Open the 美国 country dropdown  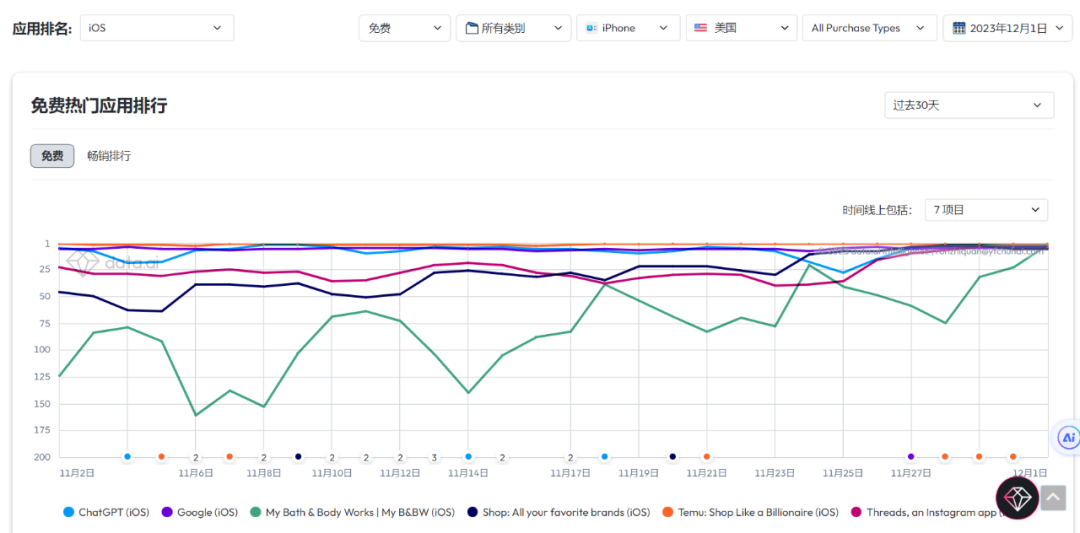coord(741,28)
